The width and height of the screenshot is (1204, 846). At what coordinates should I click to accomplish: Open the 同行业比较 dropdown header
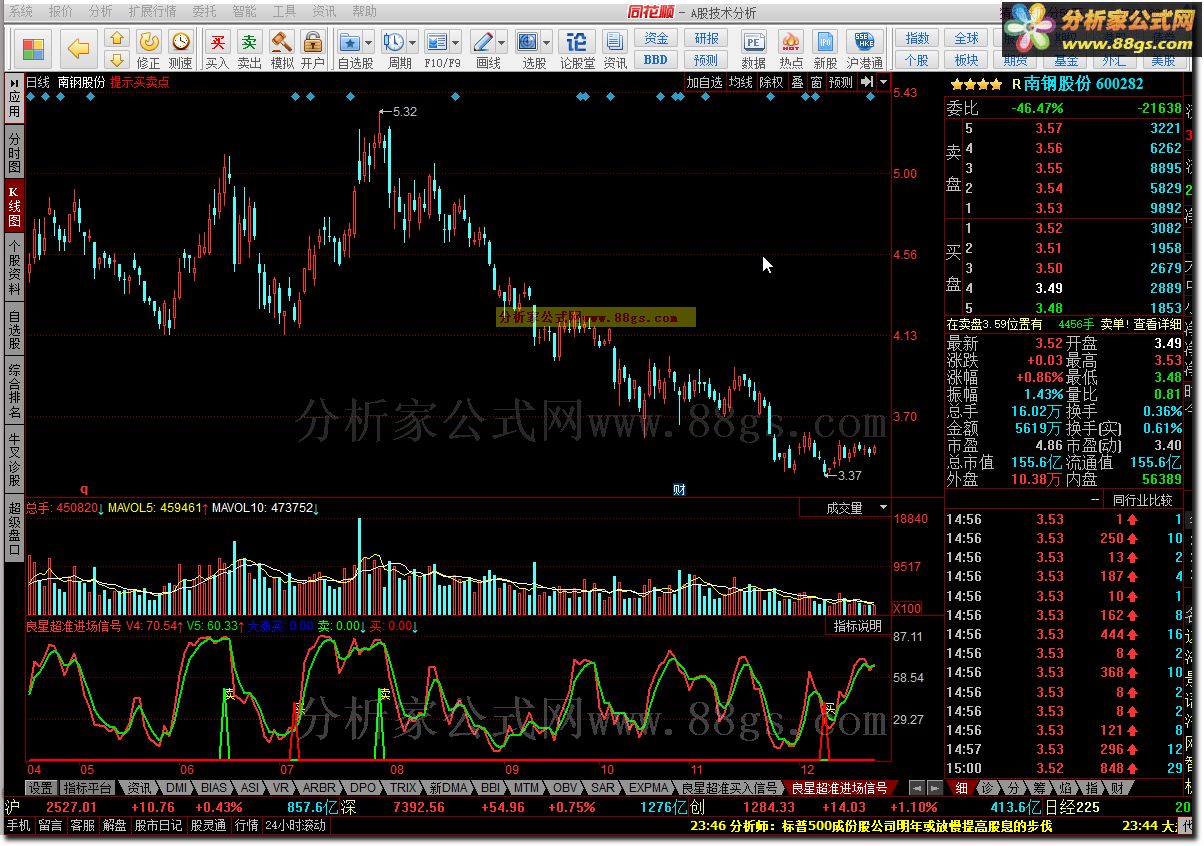tap(1141, 499)
